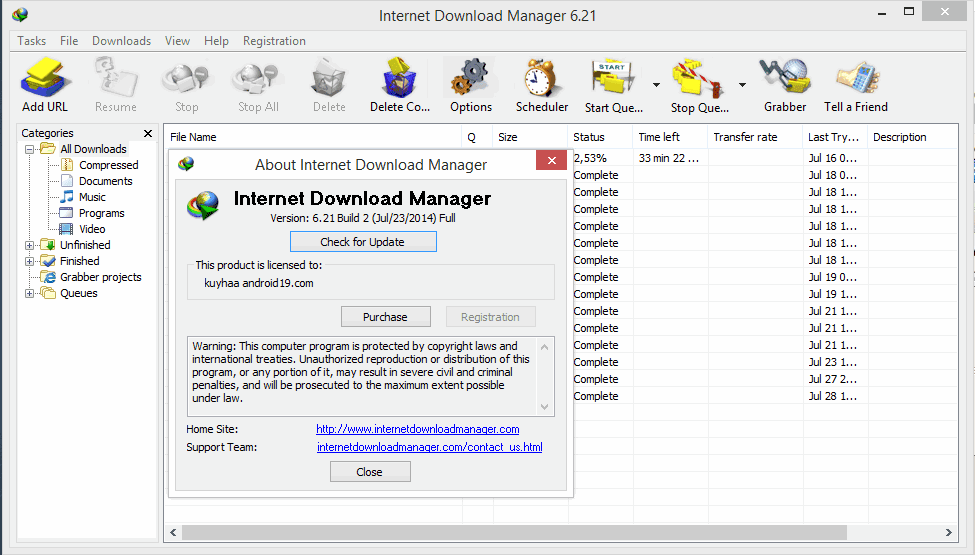This screenshot has width=975, height=555.
Task: Open the View menu
Action: [177, 41]
